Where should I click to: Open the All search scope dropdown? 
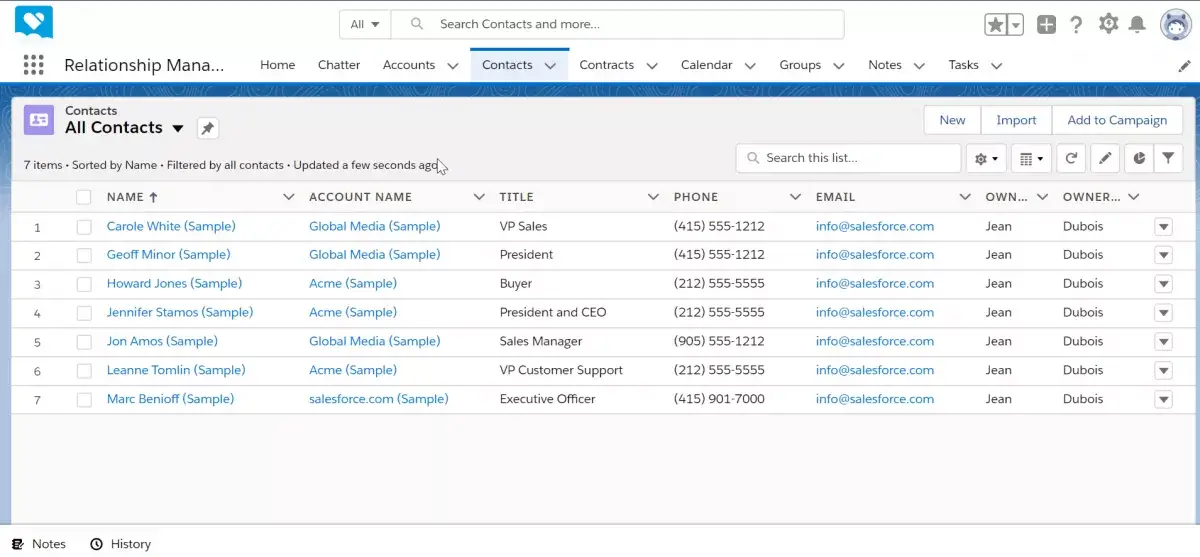click(x=365, y=24)
